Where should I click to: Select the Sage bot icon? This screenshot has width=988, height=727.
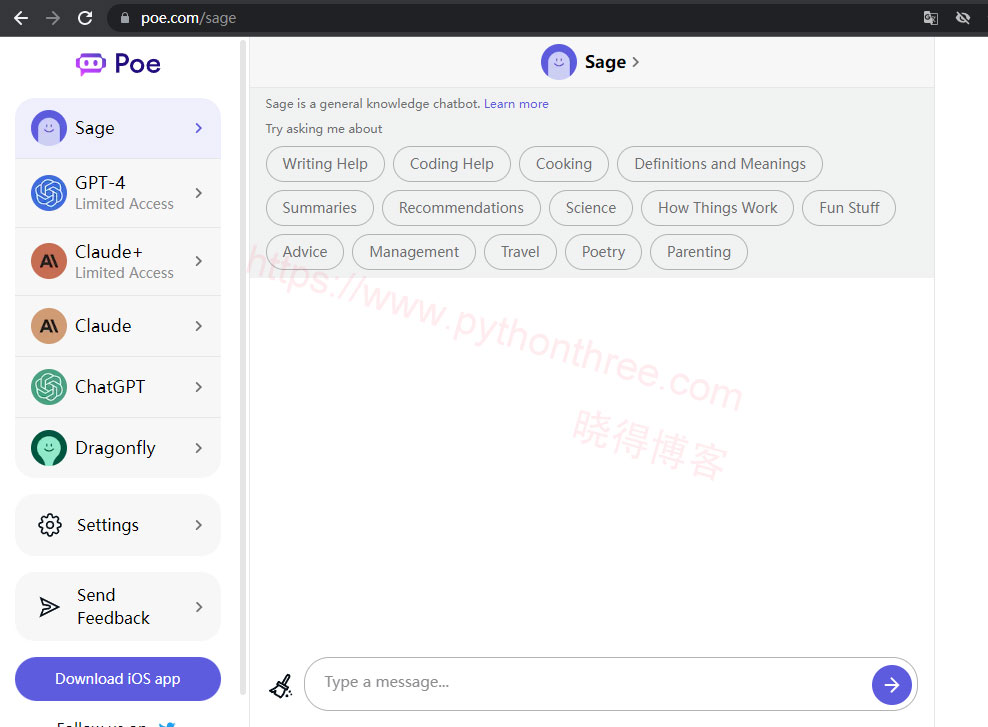48,127
